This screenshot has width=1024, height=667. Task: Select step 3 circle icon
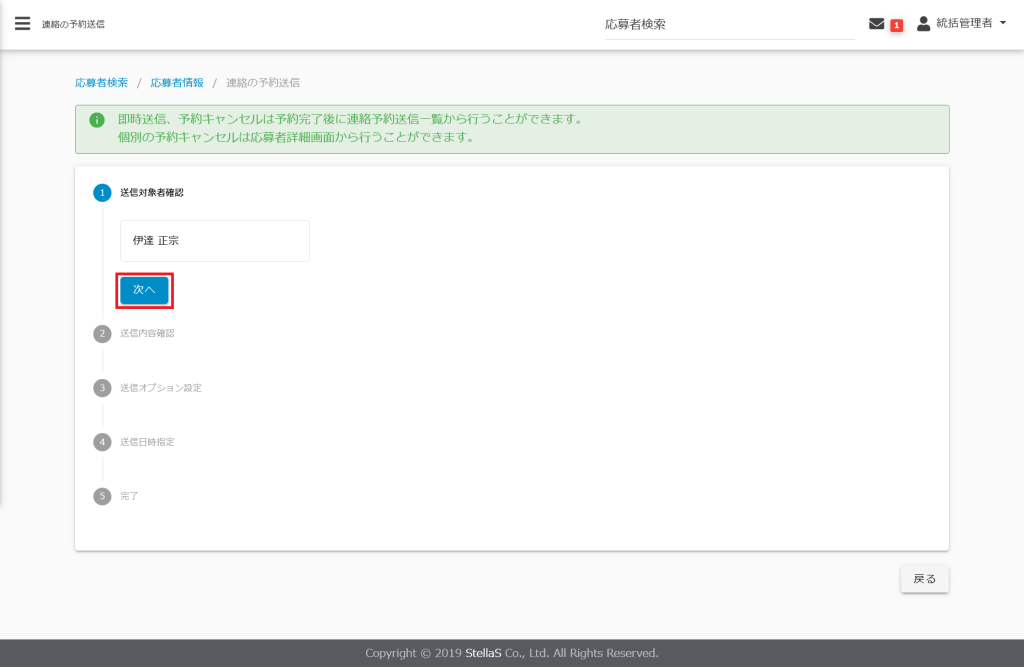(x=102, y=387)
